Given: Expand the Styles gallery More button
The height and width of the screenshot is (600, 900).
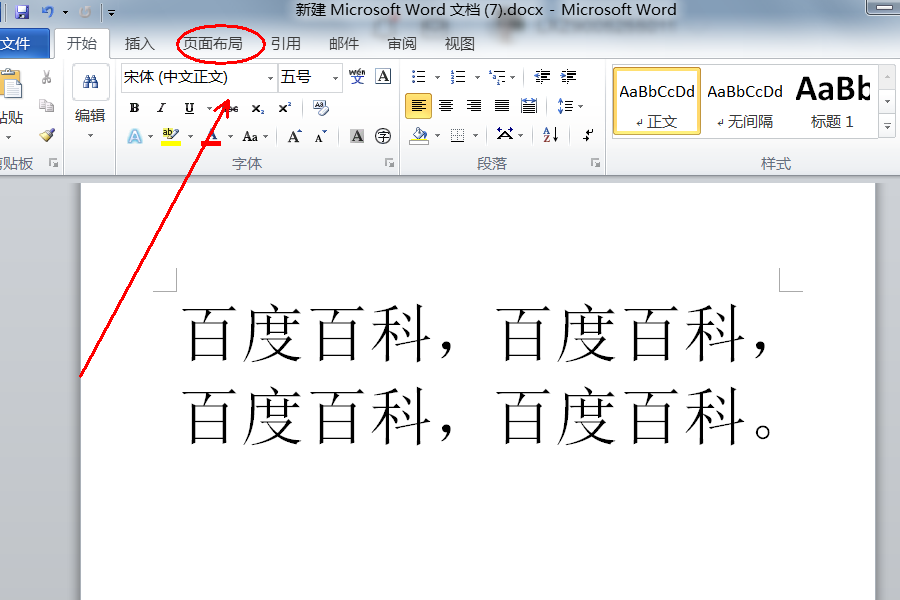Looking at the screenshot, I should coord(887,126).
